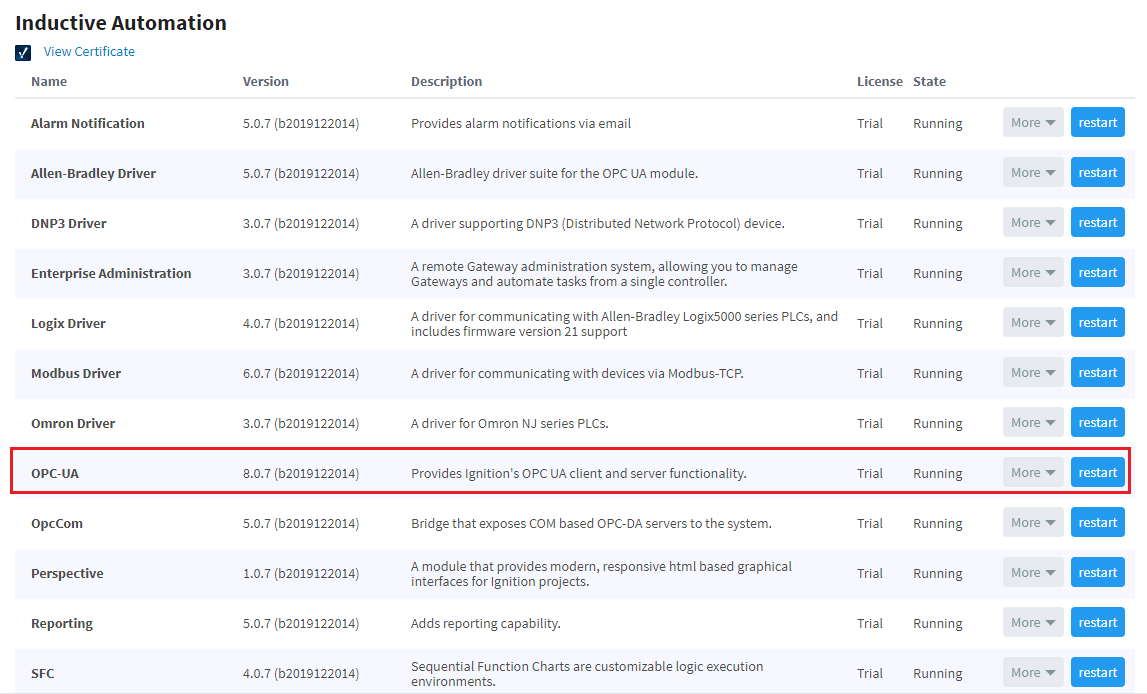The height and width of the screenshot is (694, 1147).
Task: Open More dropdown for DNP3 Driver
Action: (1033, 222)
